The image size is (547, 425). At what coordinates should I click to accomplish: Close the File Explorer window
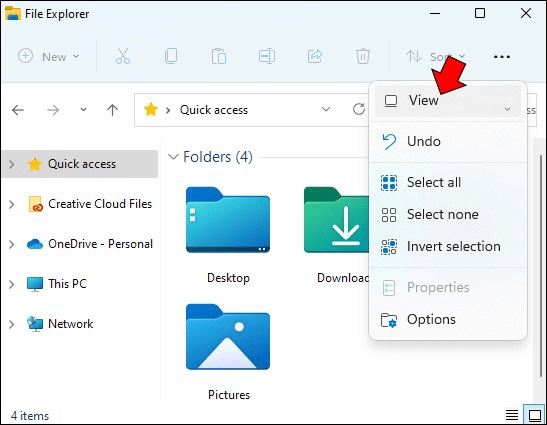(x=526, y=13)
